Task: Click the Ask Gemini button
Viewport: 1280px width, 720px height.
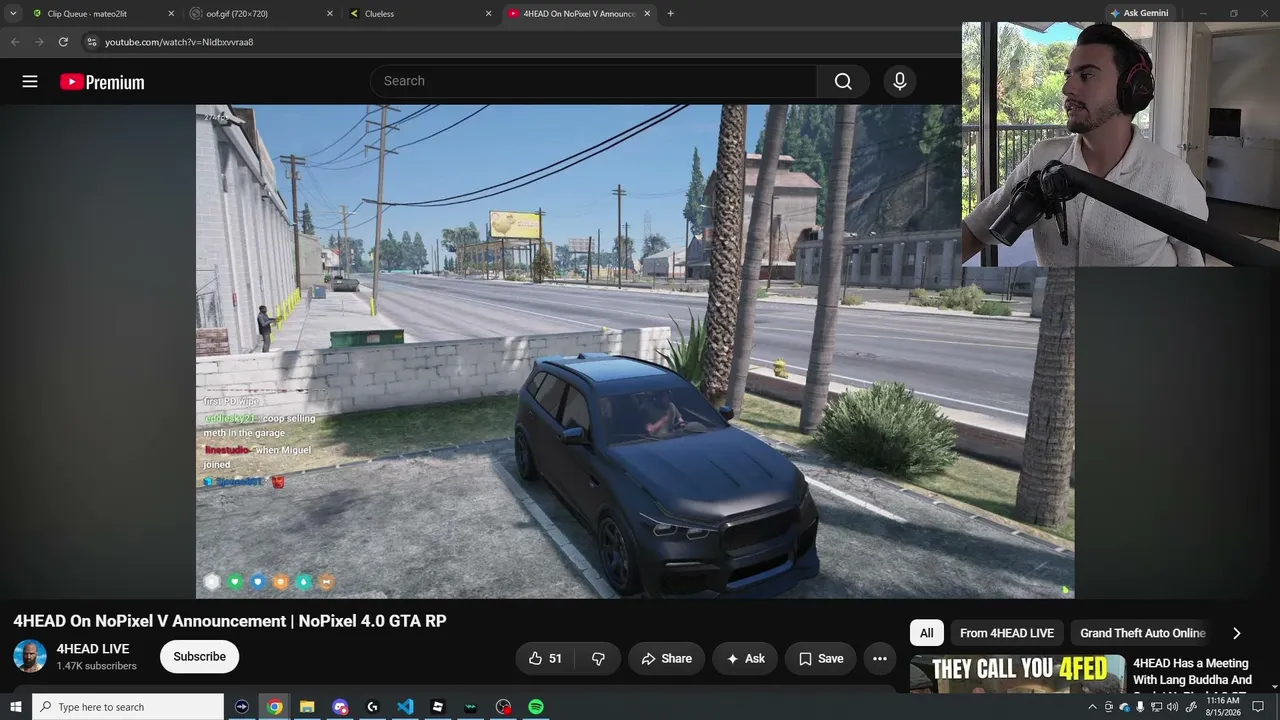Action: [x=1139, y=13]
